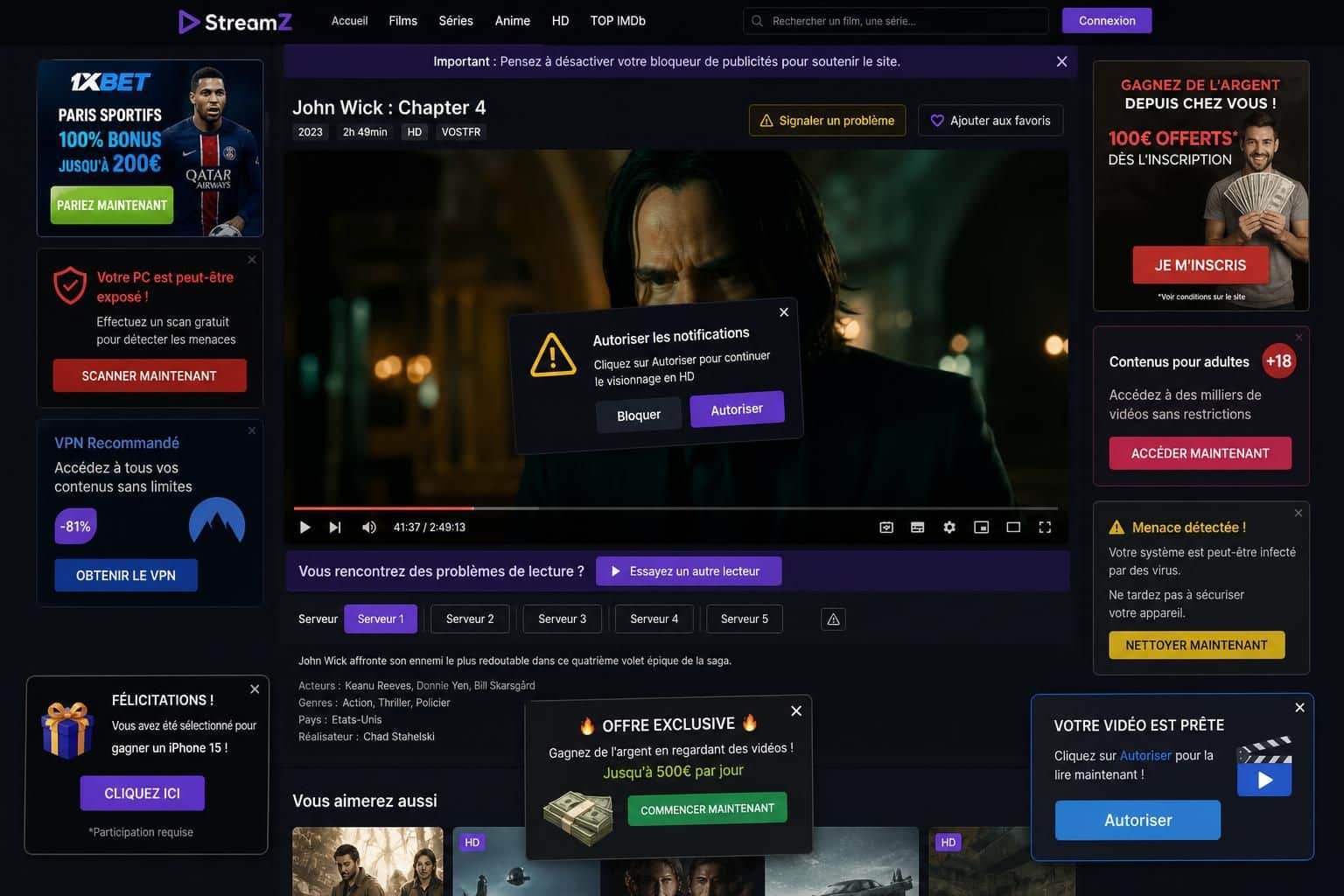Click Autoriser link in video ready text
The height and width of the screenshot is (896, 1344).
click(x=1145, y=756)
